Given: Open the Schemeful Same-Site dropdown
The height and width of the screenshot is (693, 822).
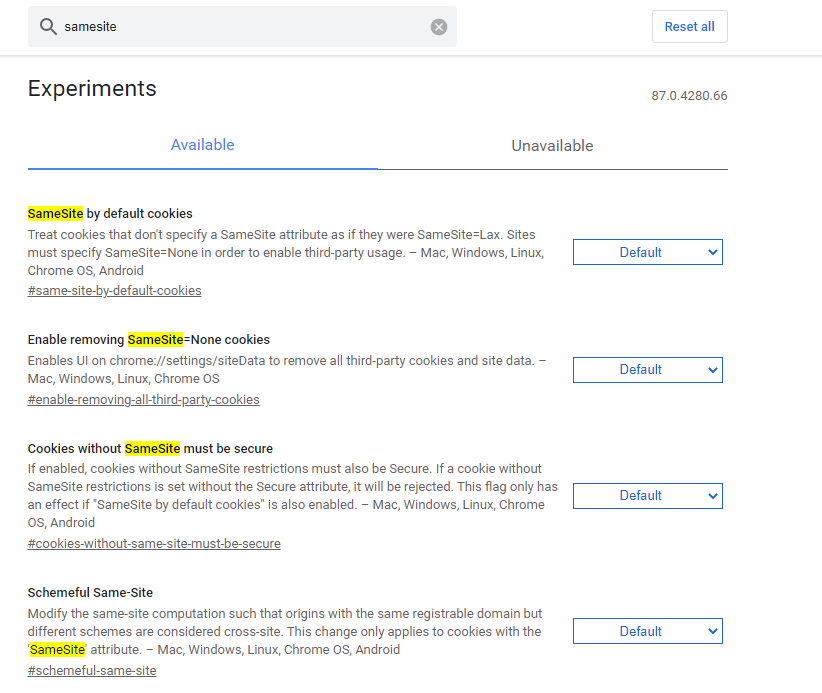Looking at the screenshot, I should (647, 631).
